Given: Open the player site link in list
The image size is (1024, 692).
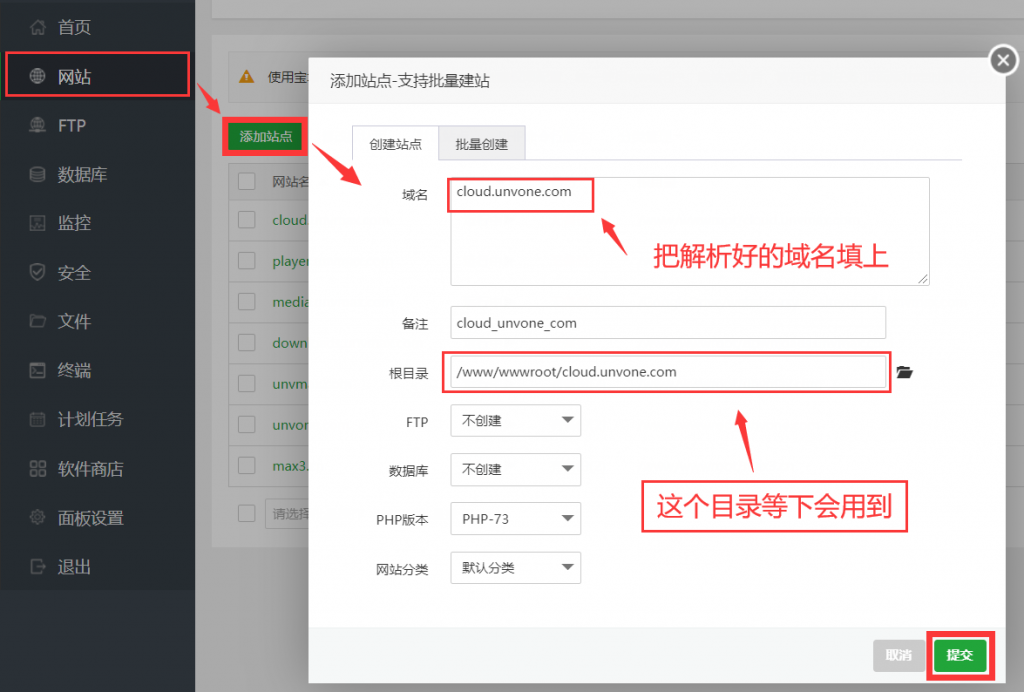Looking at the screenshot, I should pyautogui.click(x=290, y=261).
